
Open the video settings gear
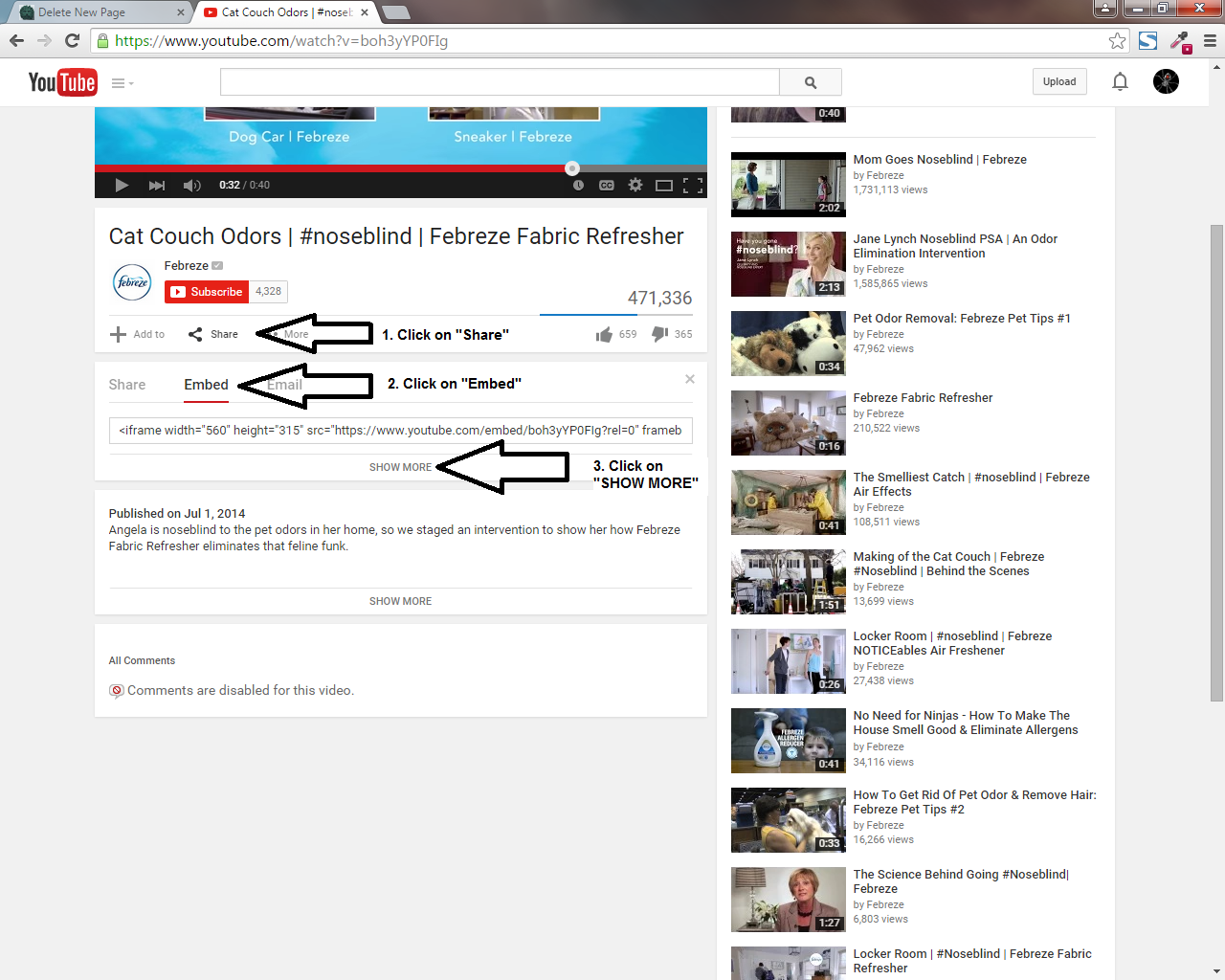click(x=635, y=186)
